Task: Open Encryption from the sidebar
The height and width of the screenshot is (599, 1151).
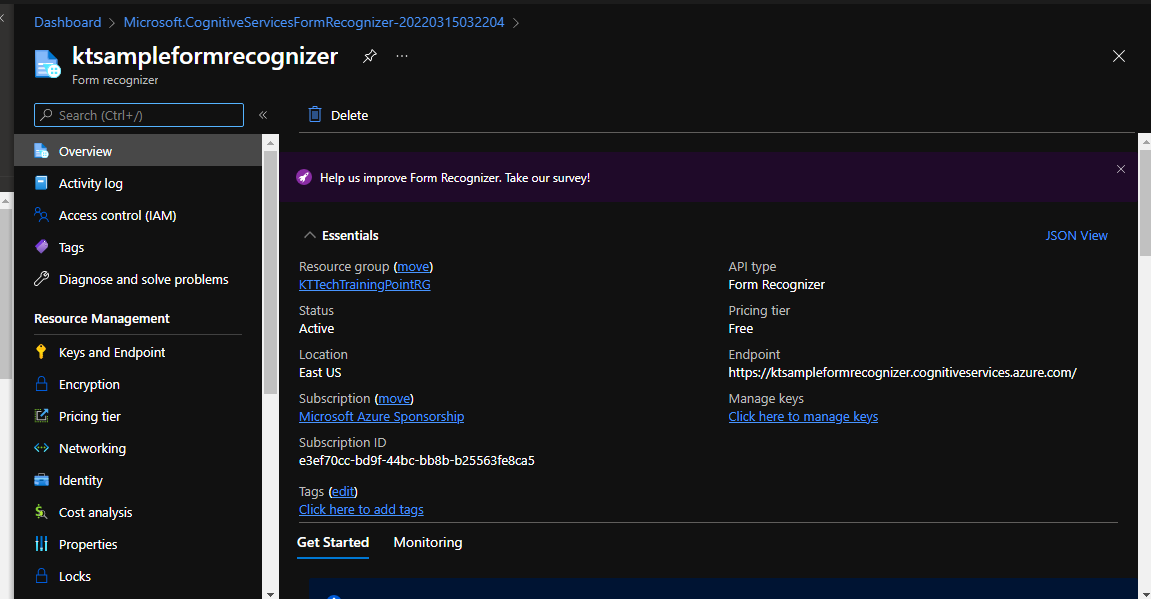Action: [x=89, y=384]
